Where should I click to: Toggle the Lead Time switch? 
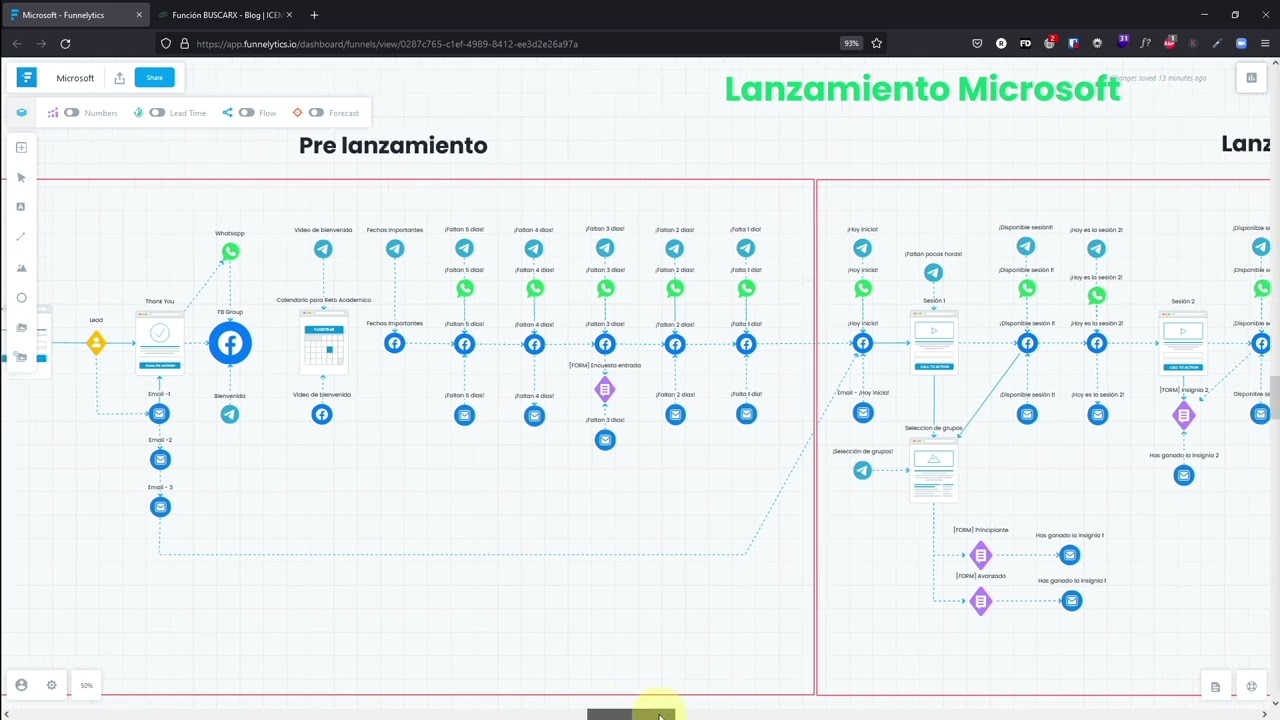[x=157, y=113]
